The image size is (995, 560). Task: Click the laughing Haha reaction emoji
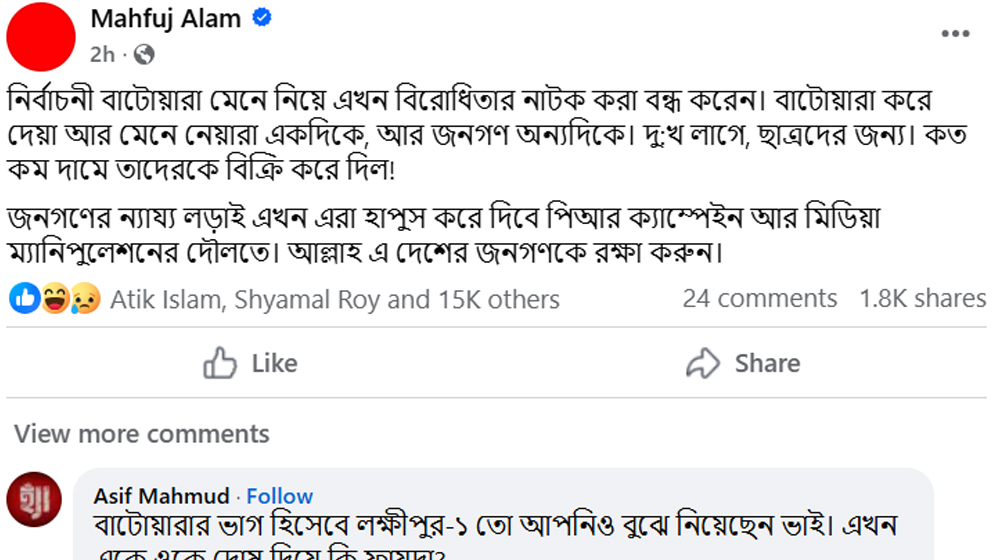[x=56, y=298]
